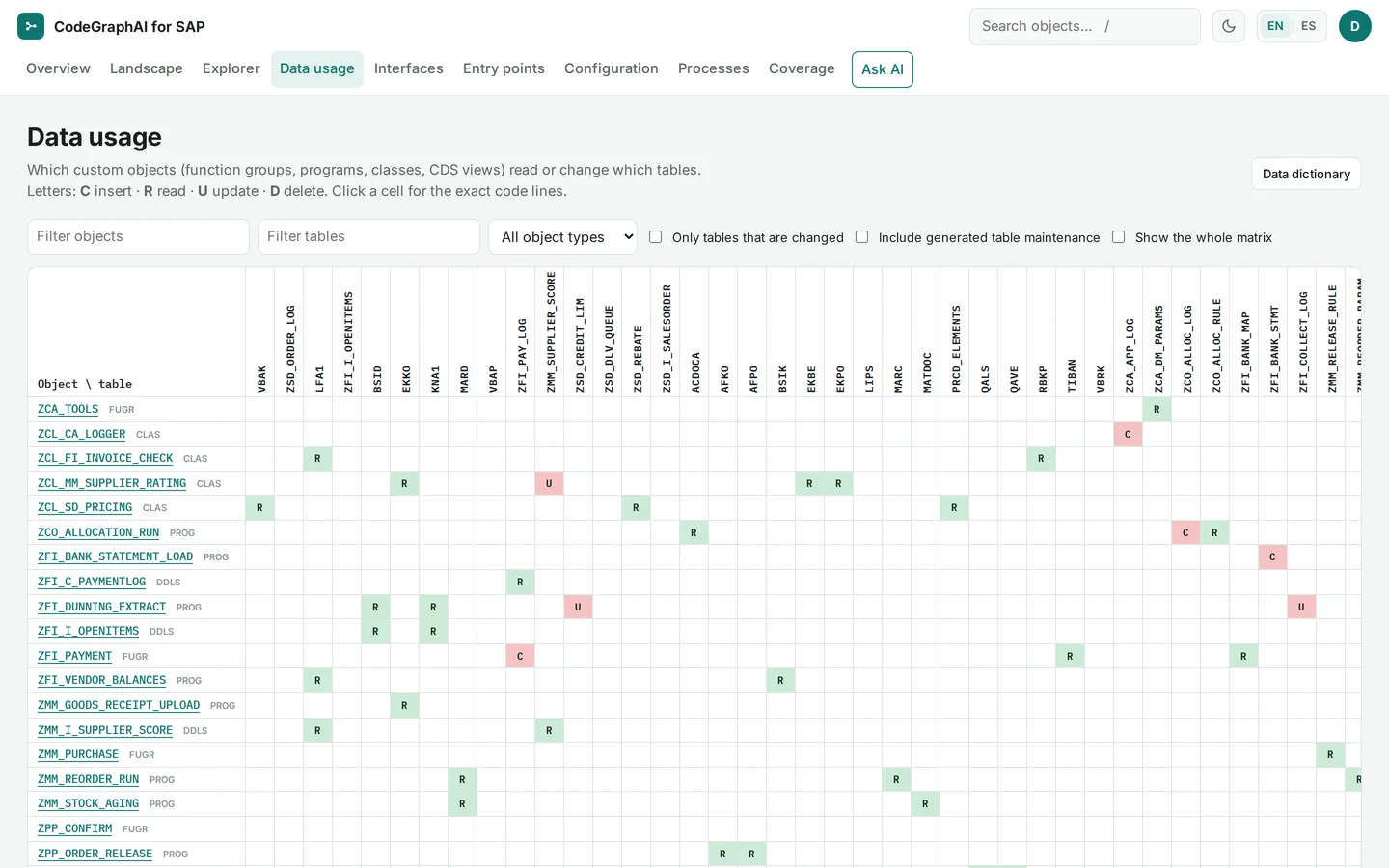Enable 'Only tables that are changed' checkbox
This screenshot has height=868, width=1389.
(x=656, y=237)
